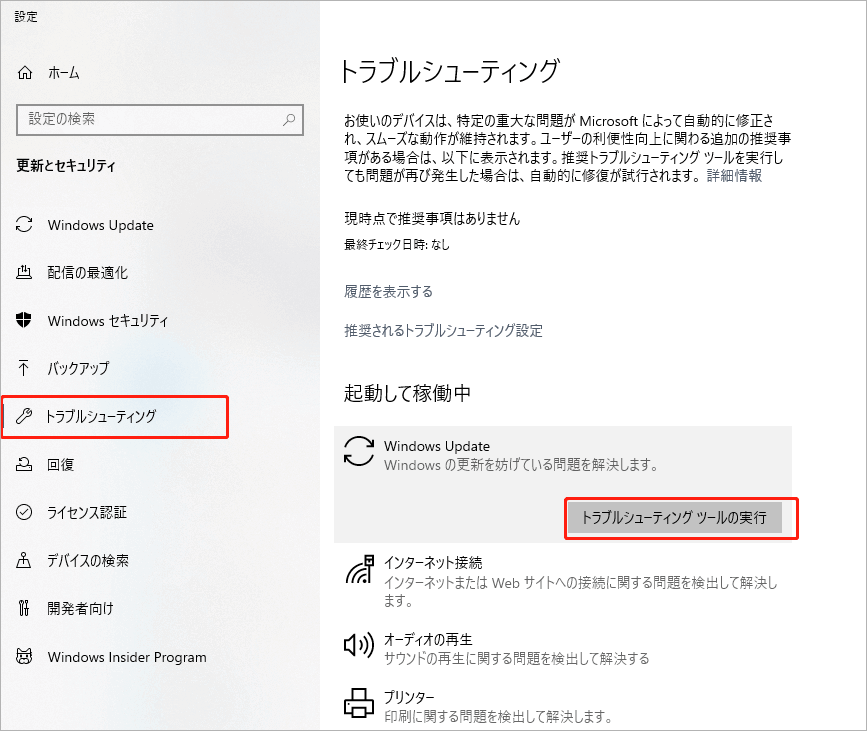
Task: Click the 現時点で推奨事項はありません text
Action: (x=432, y=219)
